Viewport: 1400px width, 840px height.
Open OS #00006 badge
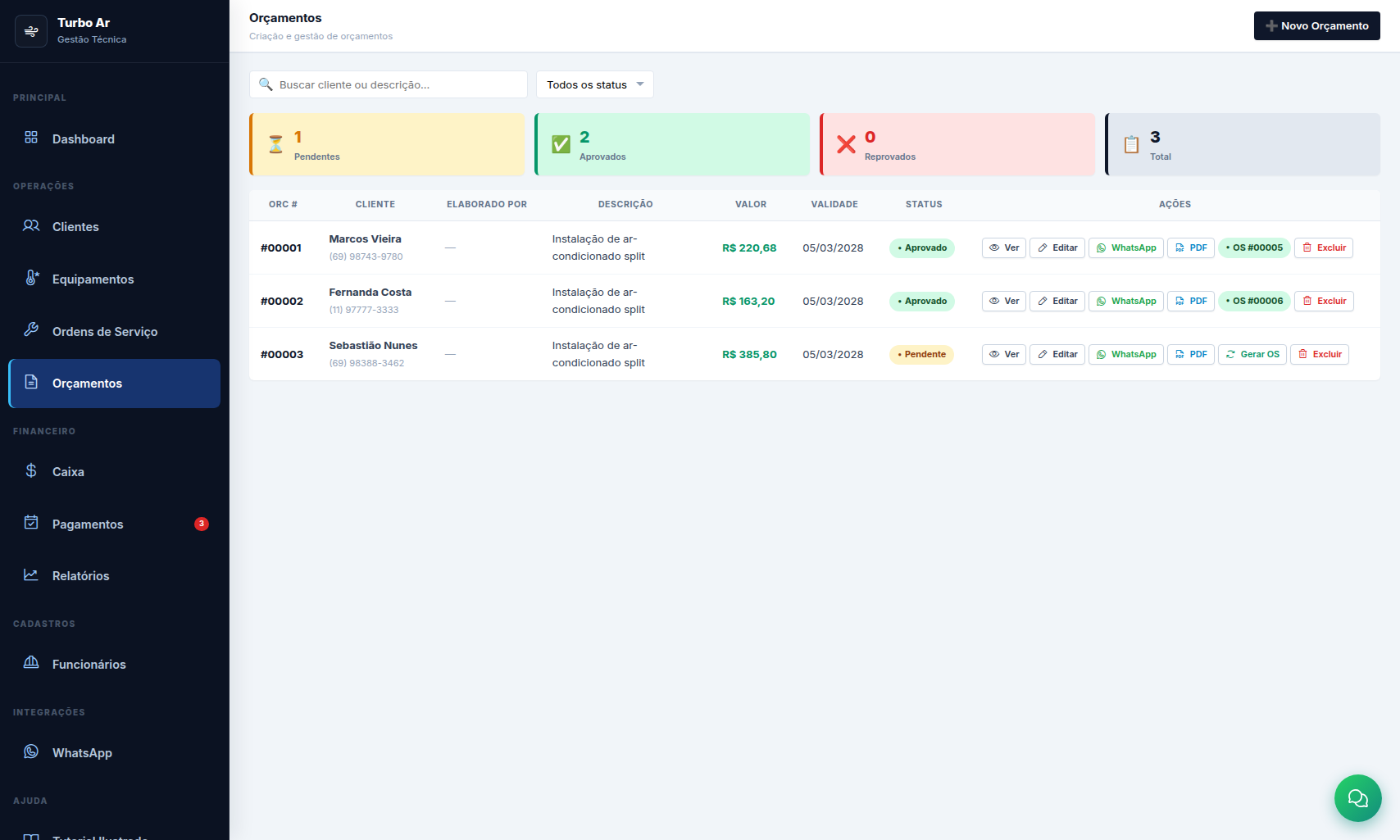[x=1254, y=301]
